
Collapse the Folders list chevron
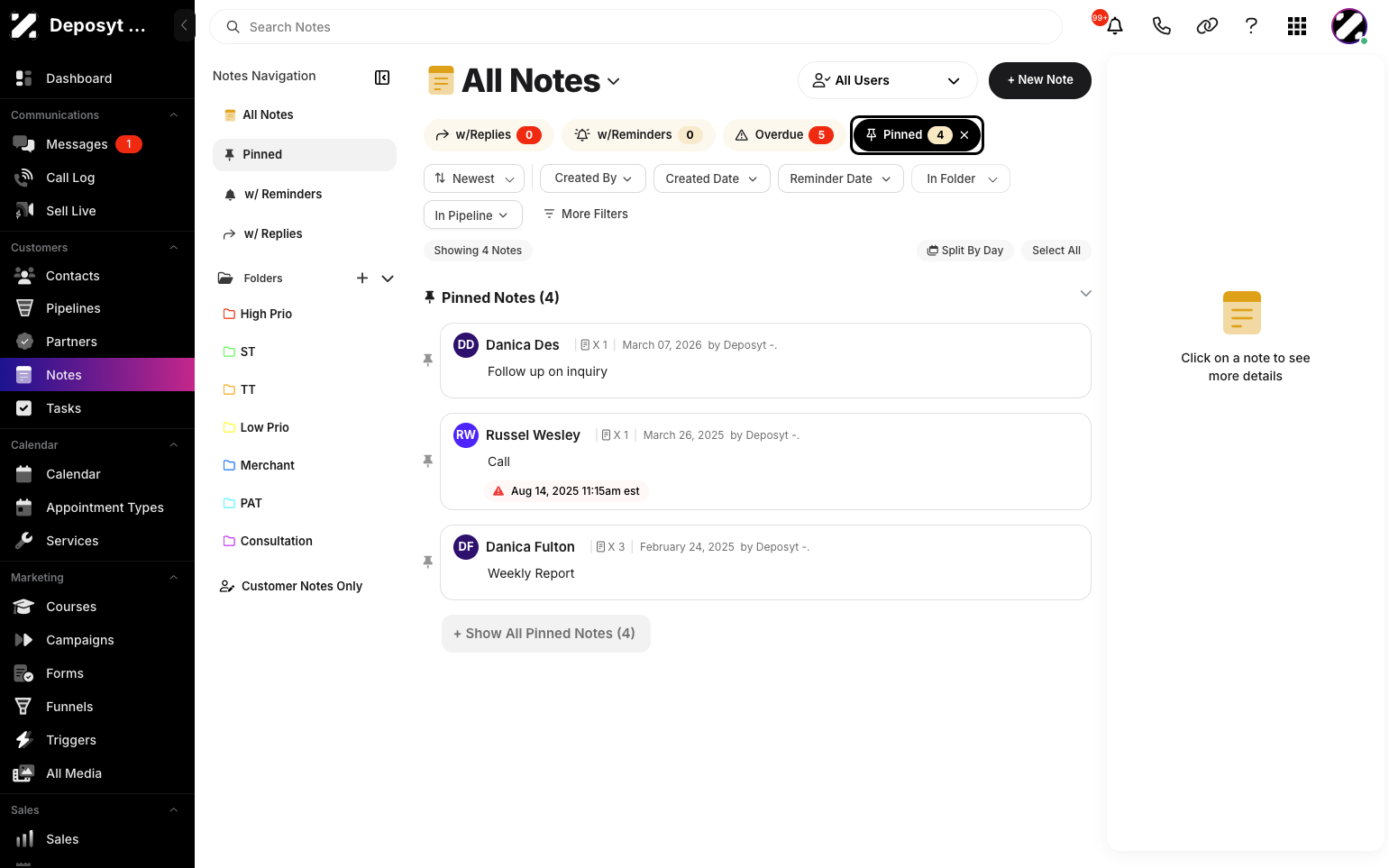coord(388,279)
